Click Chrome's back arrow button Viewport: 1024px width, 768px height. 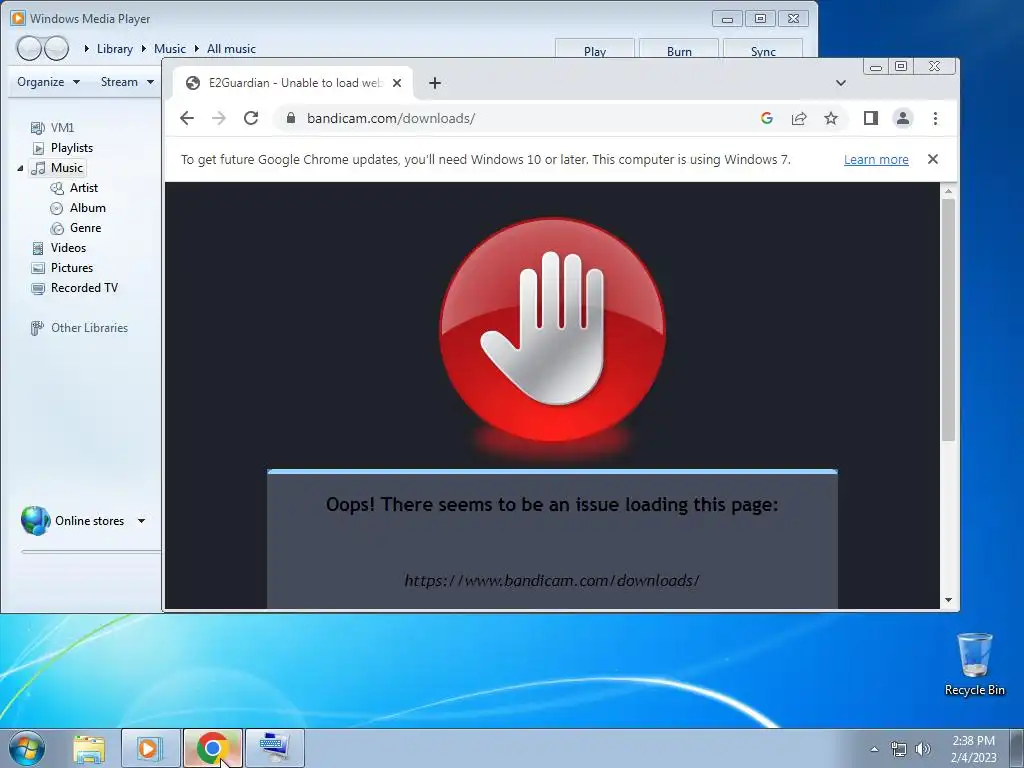(187, 118)
